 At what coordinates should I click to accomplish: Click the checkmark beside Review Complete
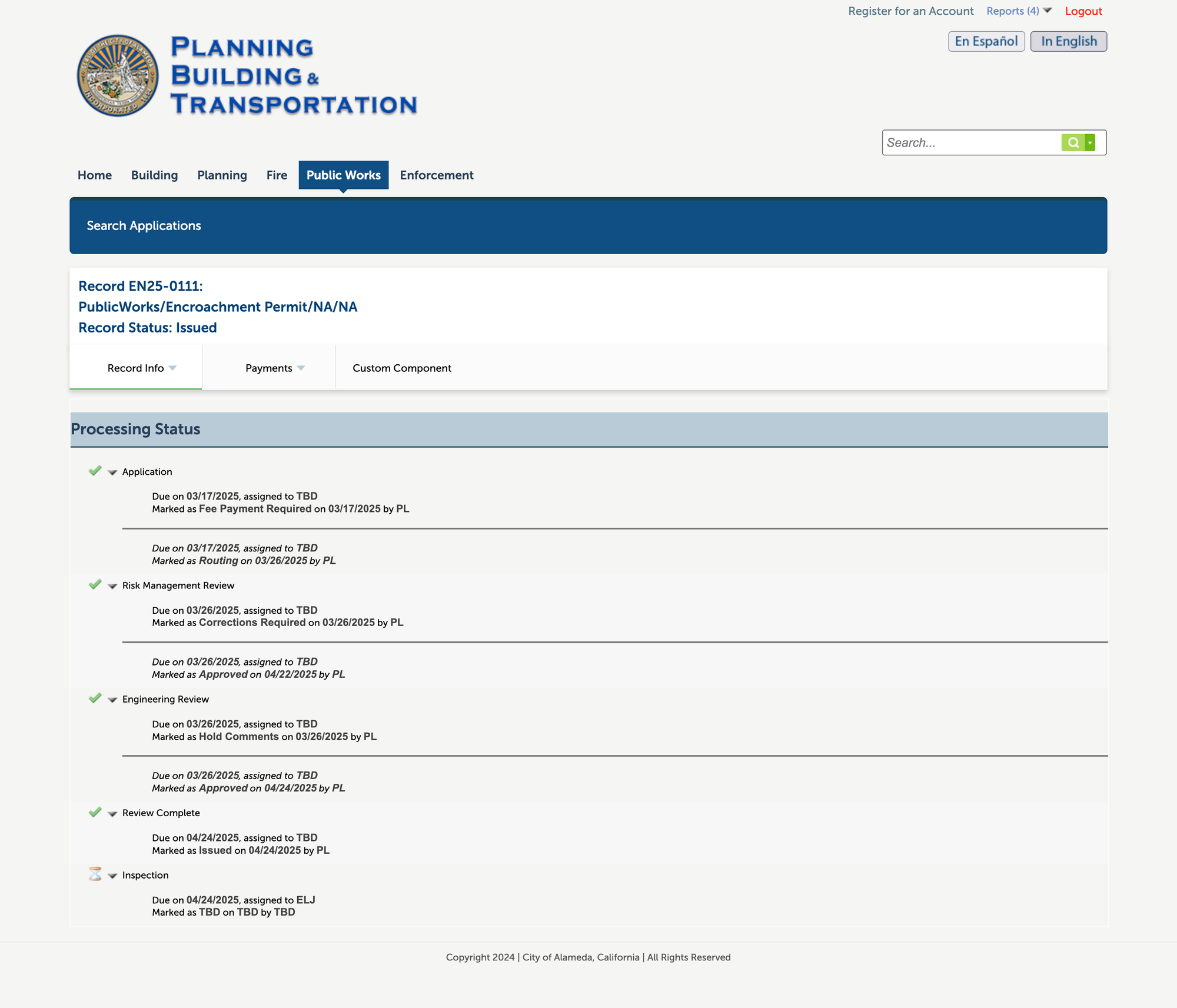coord(95,812)
